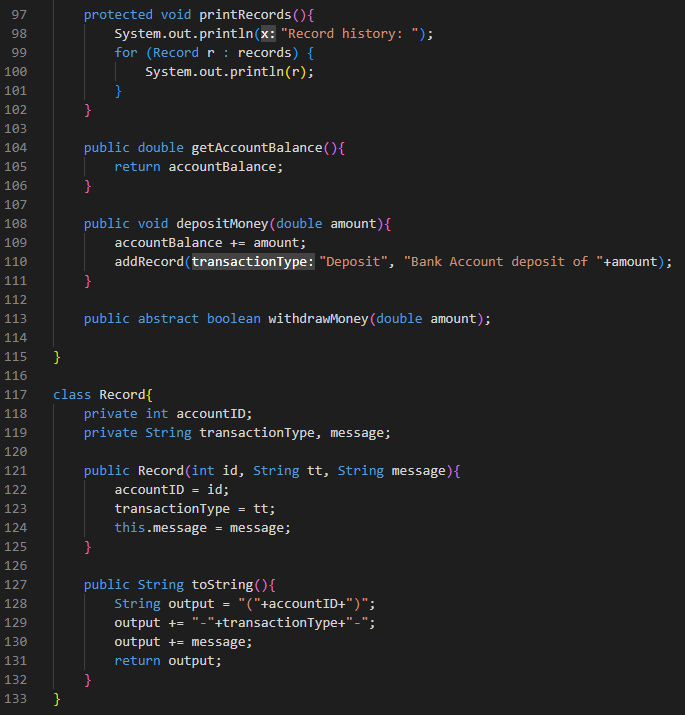Click 'records' in the for loop

pos(265,53)
